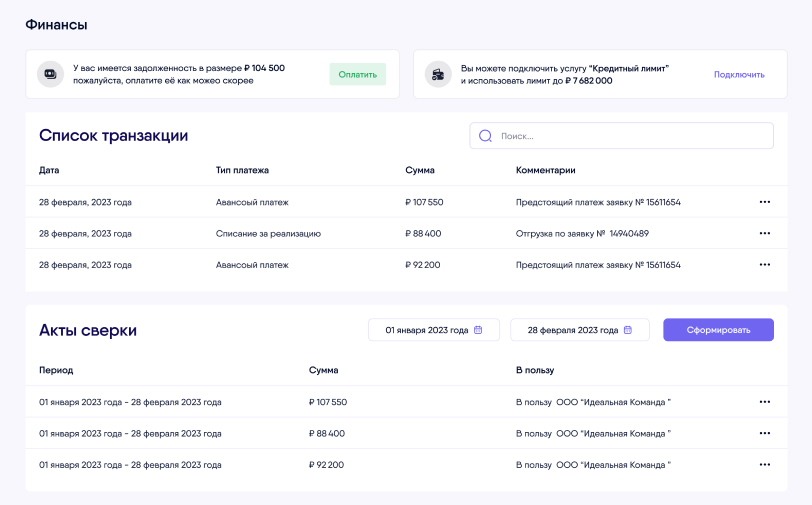This screenshot has height=505, width=812.
Task: Sort by the Тип платежа column header
Action: click(242, 170)
